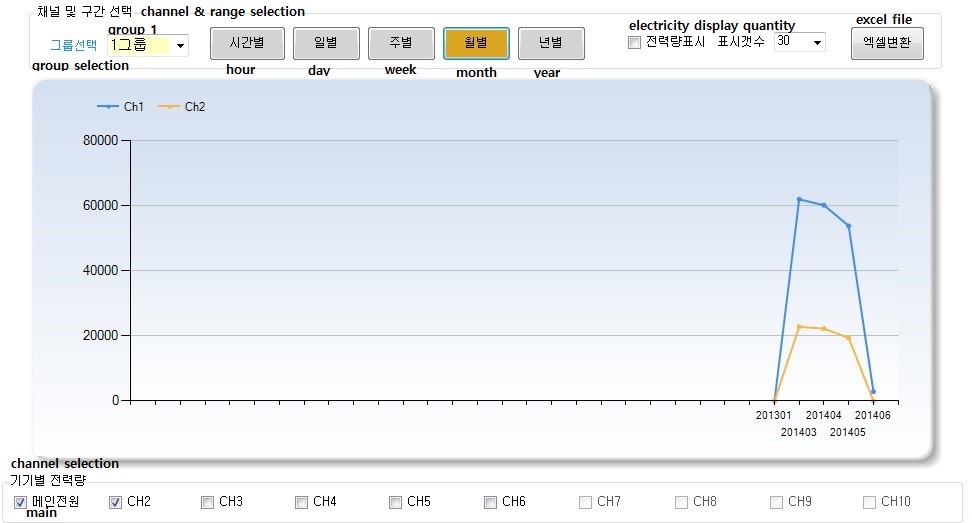
Task: Click the Ch2 data point at 201405
Action: (848, 337)
